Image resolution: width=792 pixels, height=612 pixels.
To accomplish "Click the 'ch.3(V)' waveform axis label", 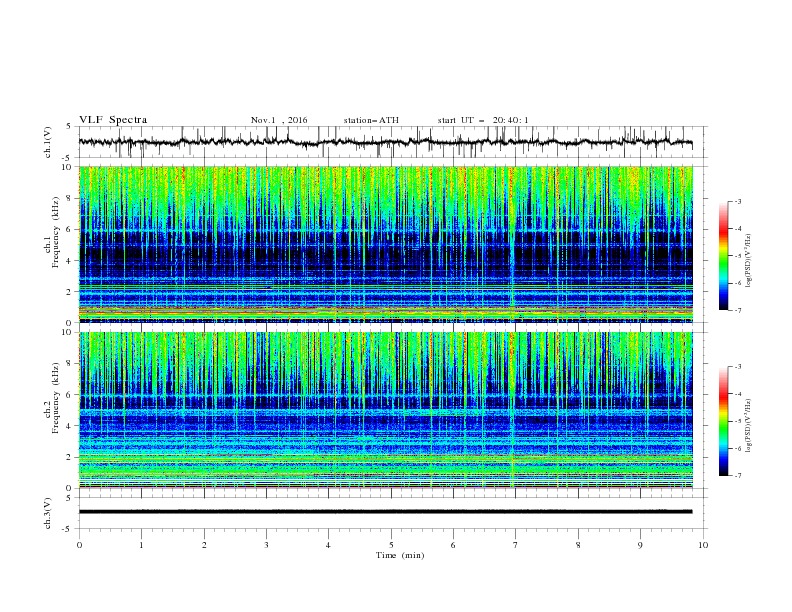I will (x=48, y=513).
